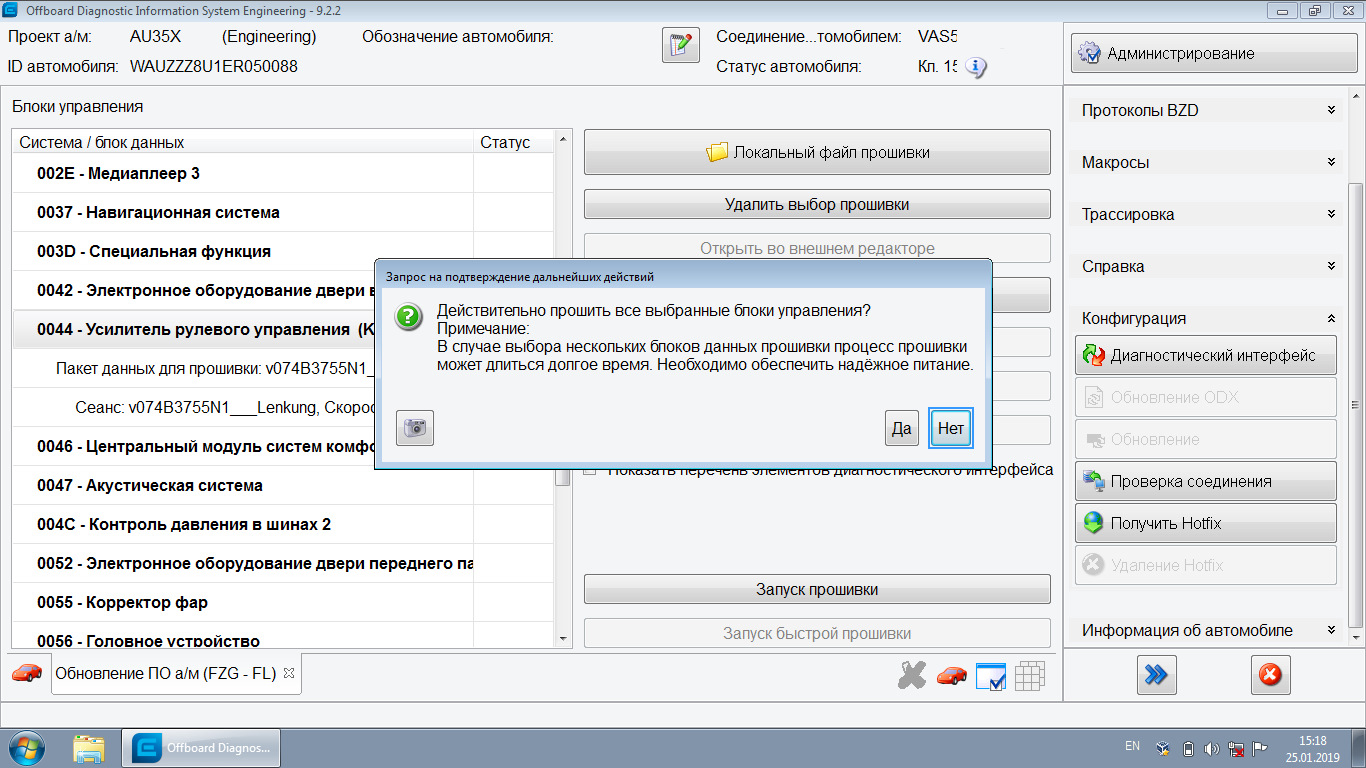Select the Пакет данных для прошивки row
Image resolution: width=1366 pixels, height=768 pixels.
tap(194, 368)
